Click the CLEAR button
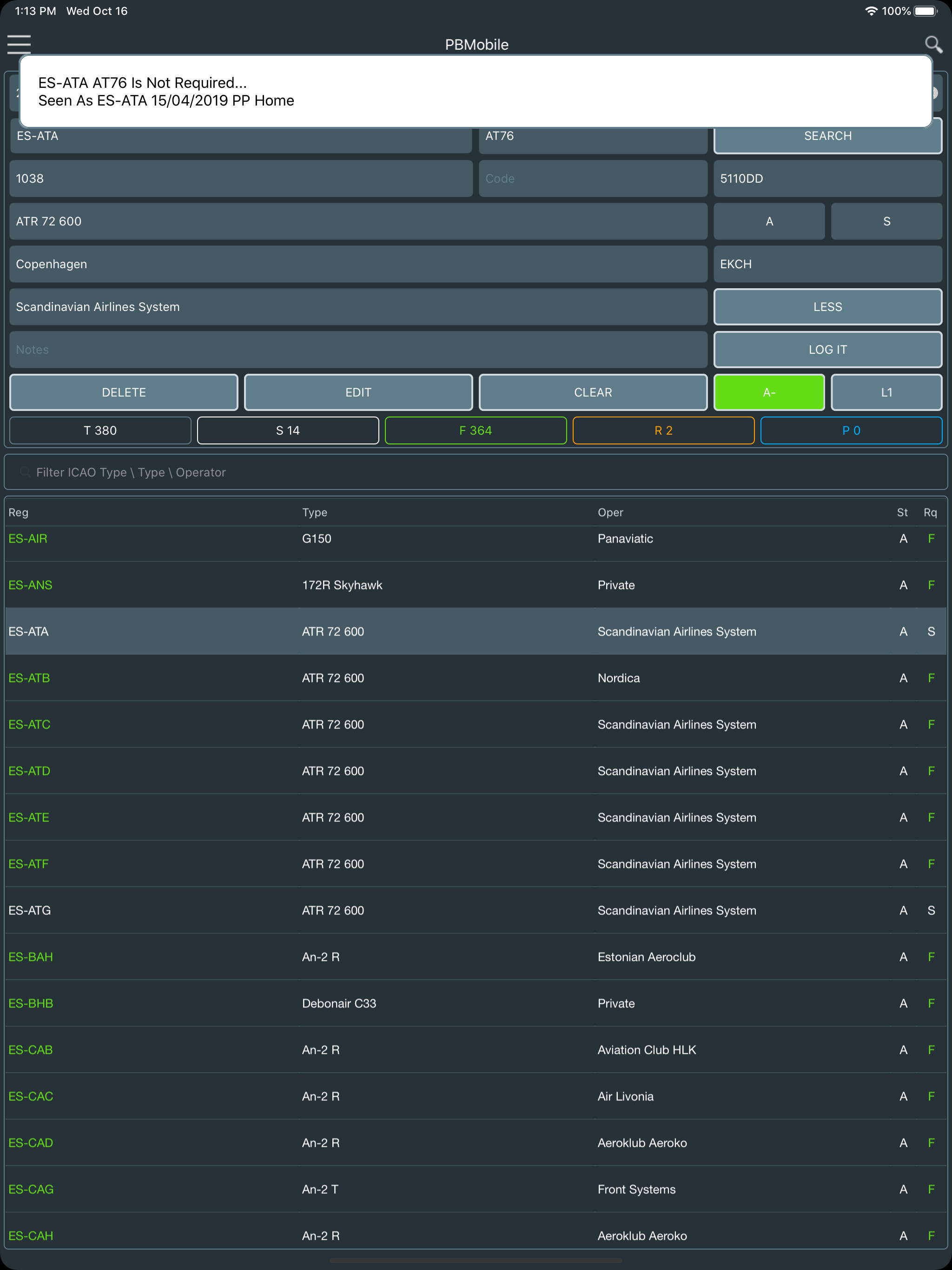952x1270 pixels. 593,392
